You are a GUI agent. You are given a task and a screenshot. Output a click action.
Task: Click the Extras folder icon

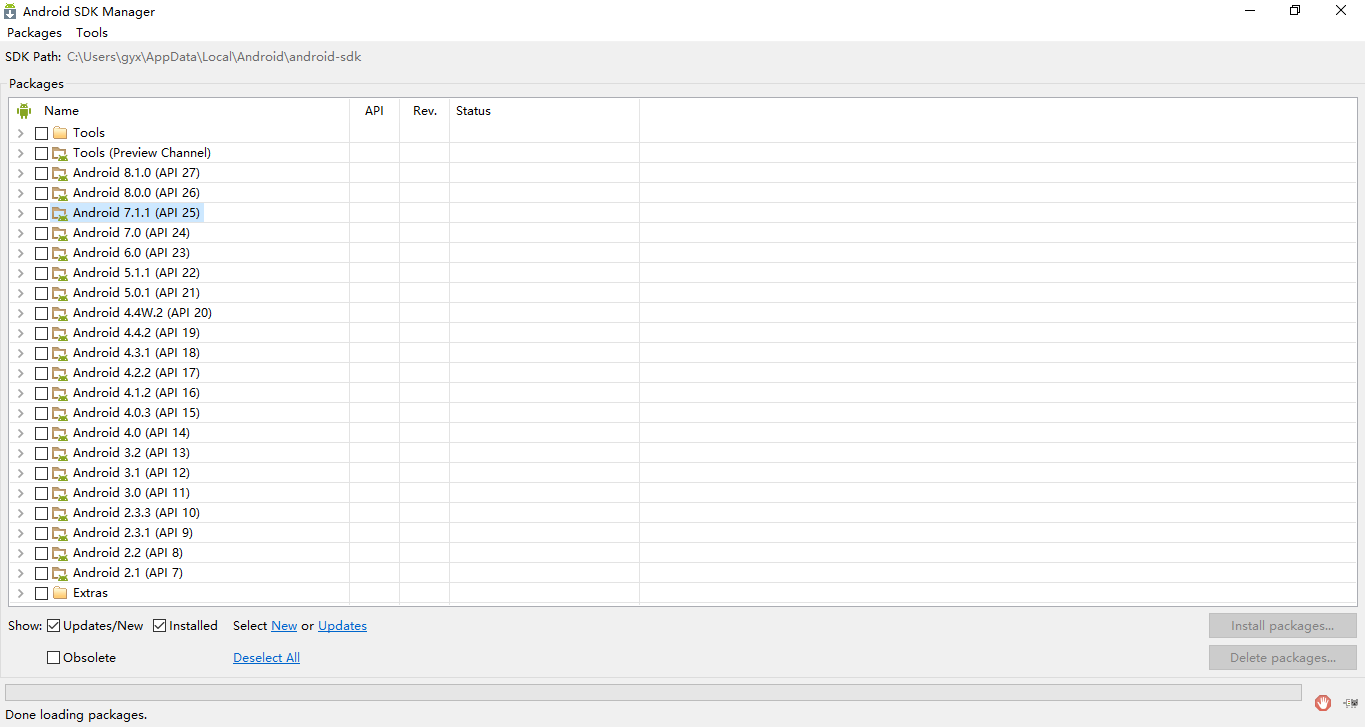(x=60, y=593)
